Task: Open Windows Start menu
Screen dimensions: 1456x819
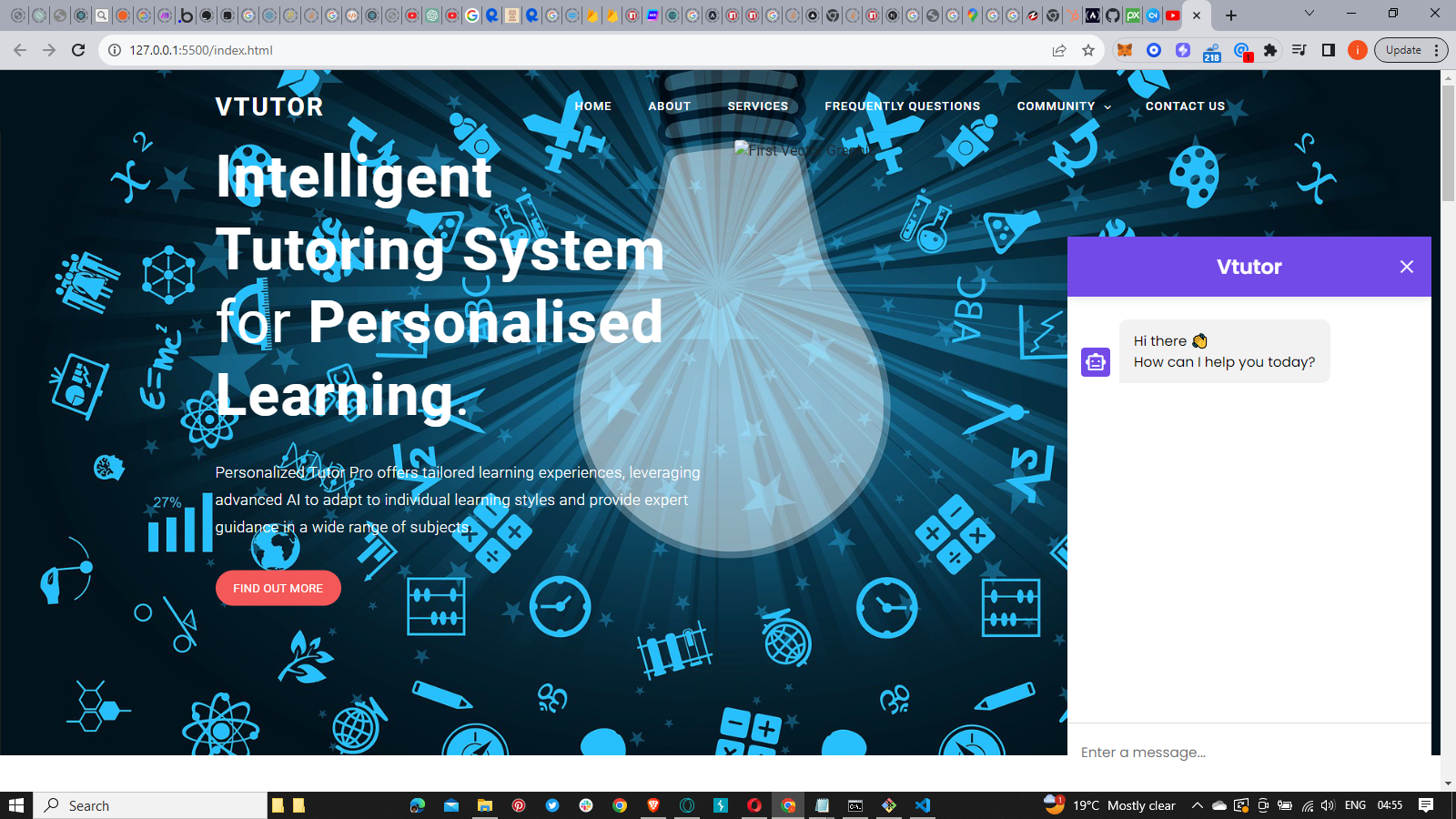Action: click(16, 805)
